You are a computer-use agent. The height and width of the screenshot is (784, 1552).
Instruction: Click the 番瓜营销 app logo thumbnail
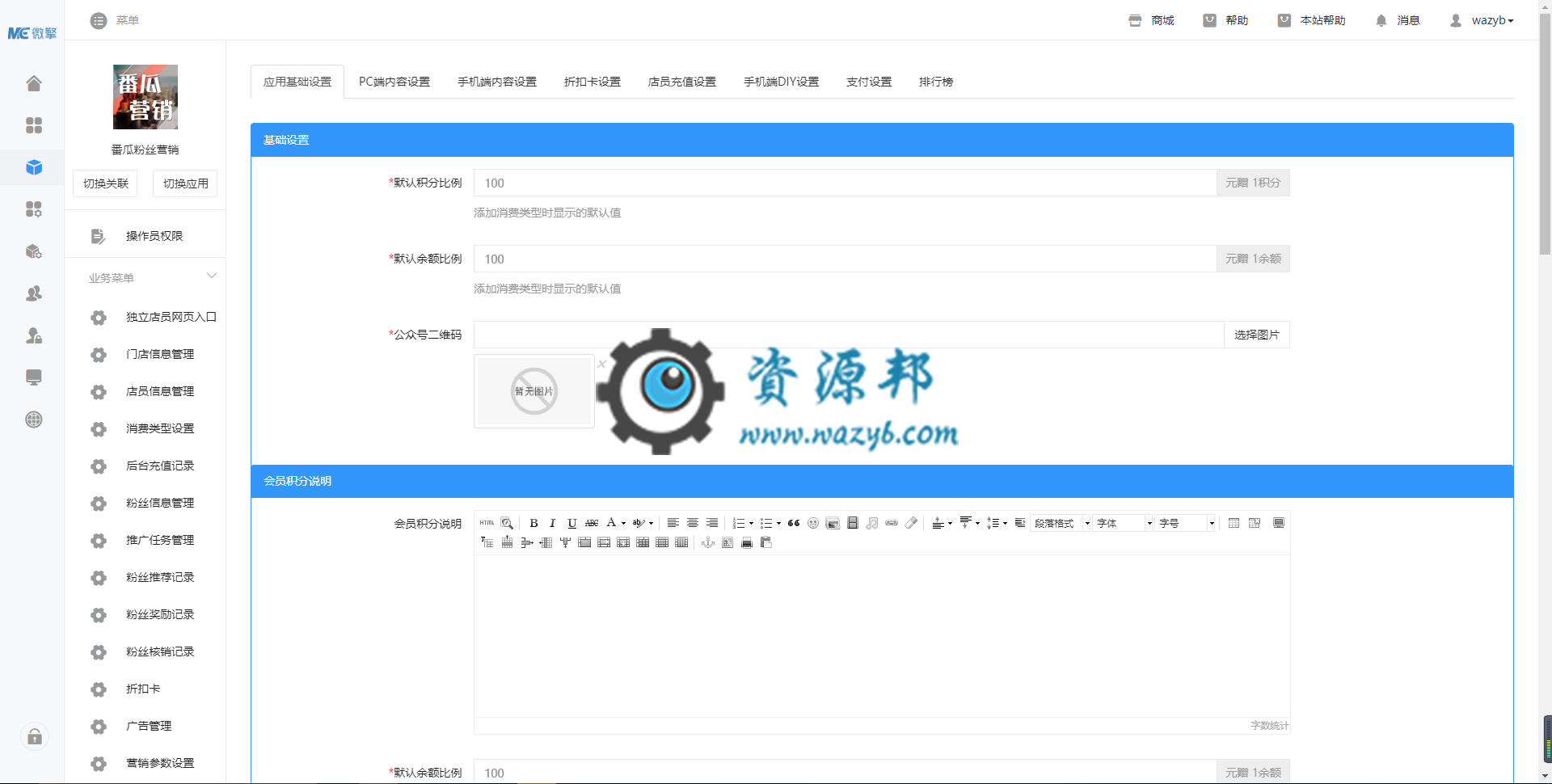145,97
